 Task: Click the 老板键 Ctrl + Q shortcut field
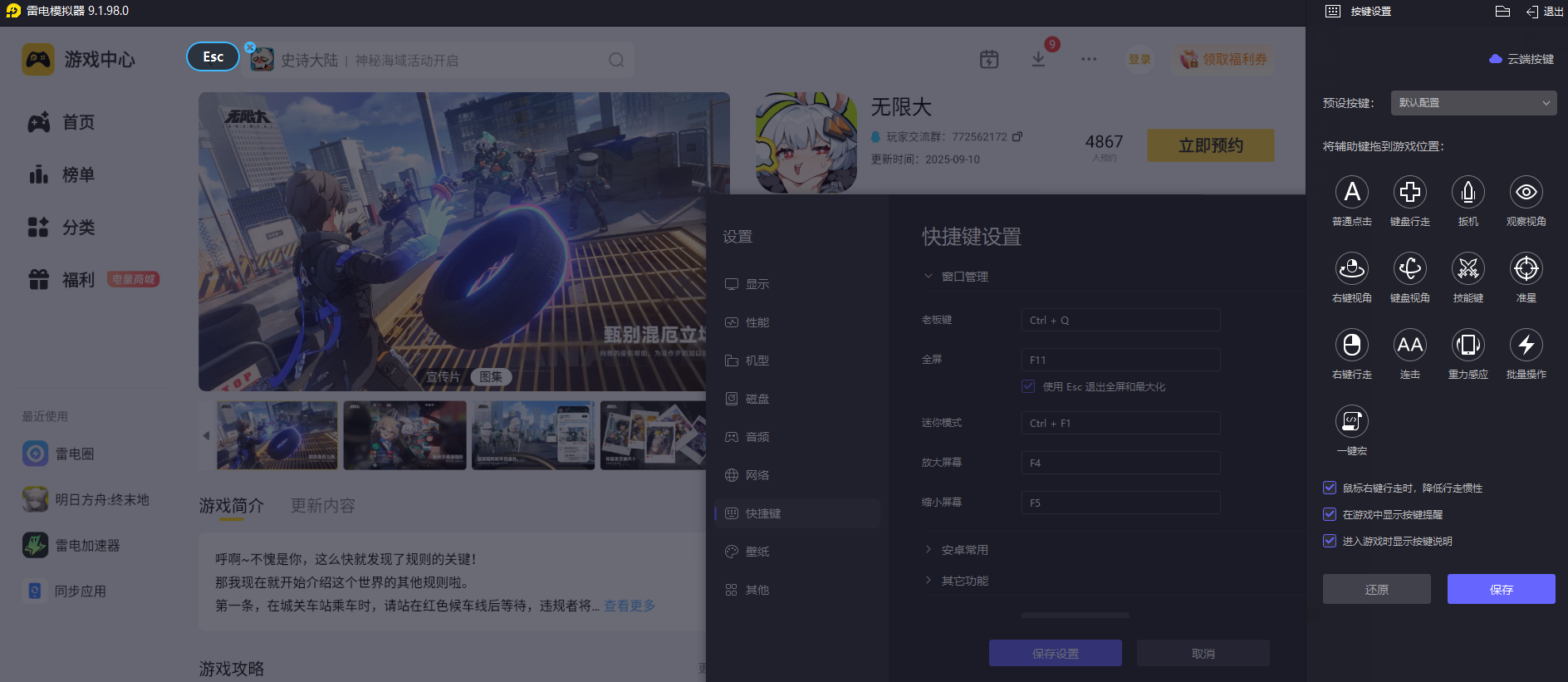(x=1120, y=320)
